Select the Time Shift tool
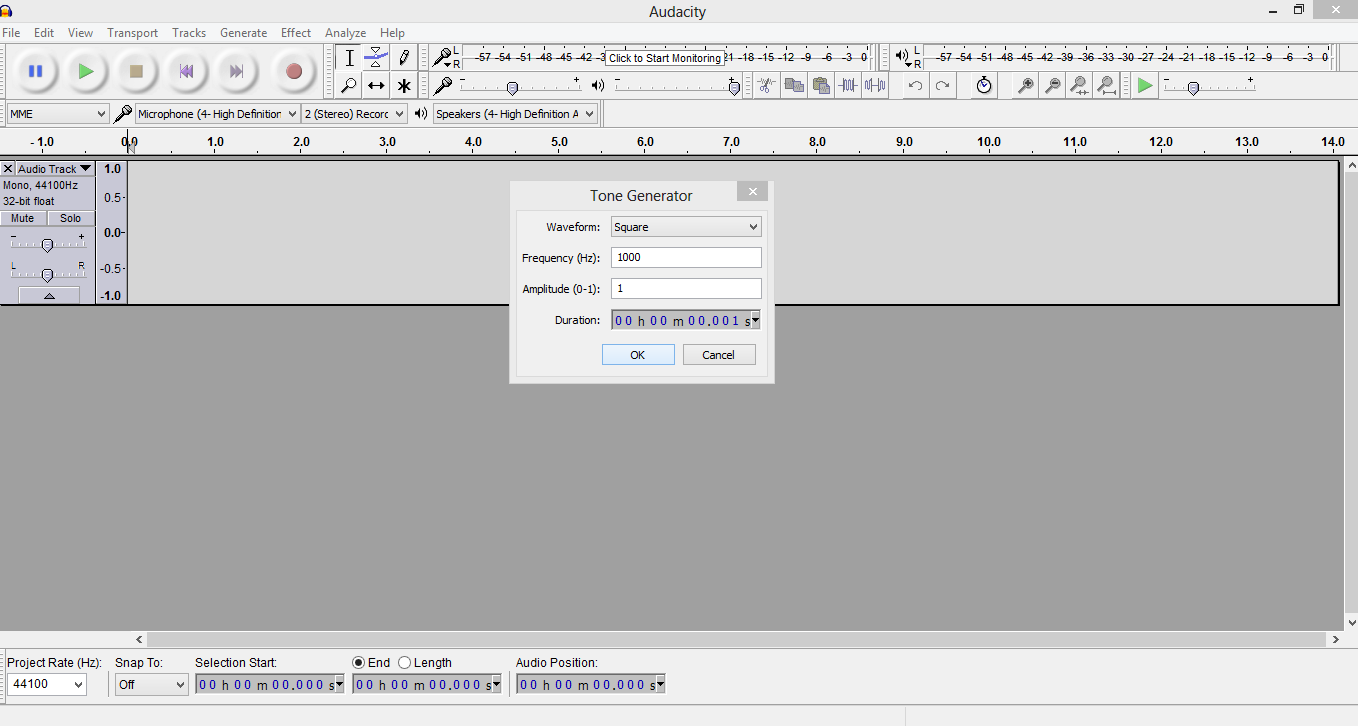The width and height of the screenshot is (1358, 726). [376, 86]
